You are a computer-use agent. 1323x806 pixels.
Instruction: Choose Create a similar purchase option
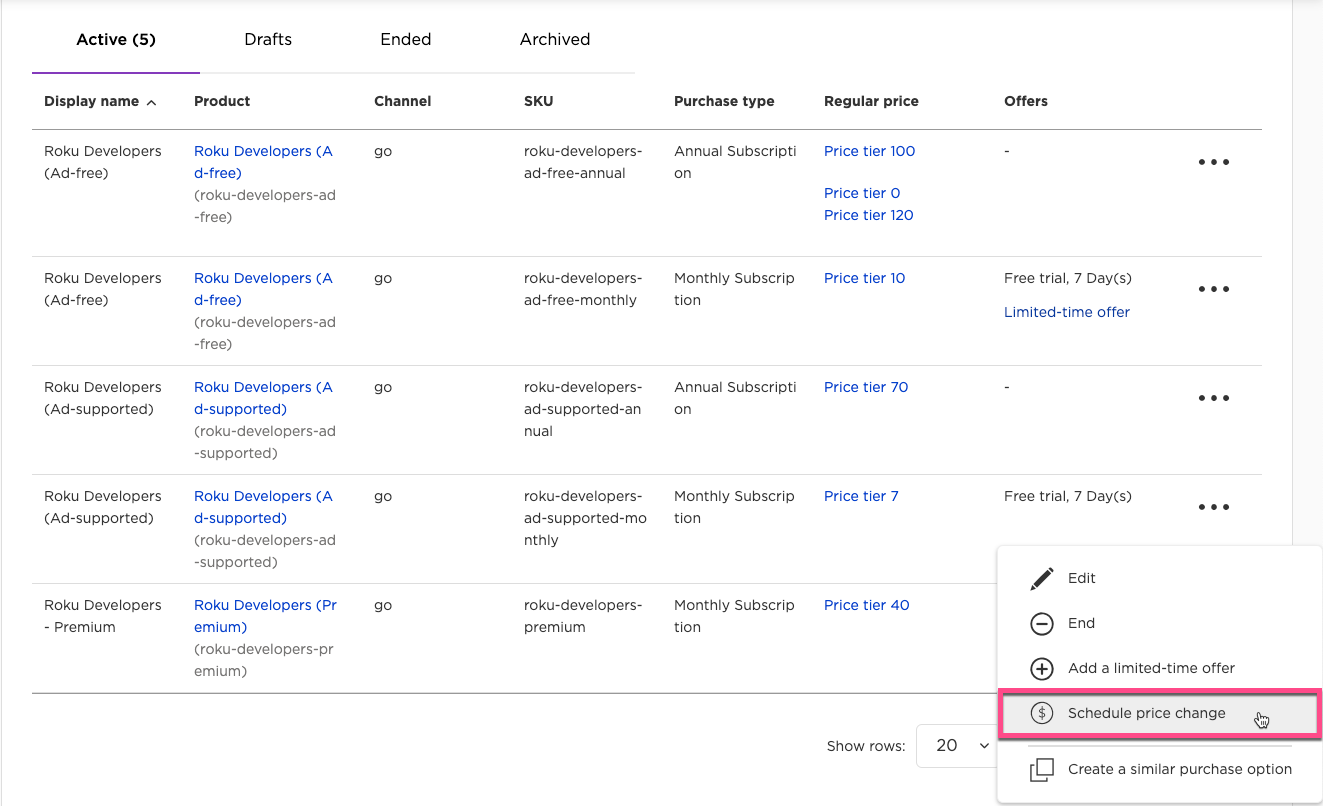1179,769
